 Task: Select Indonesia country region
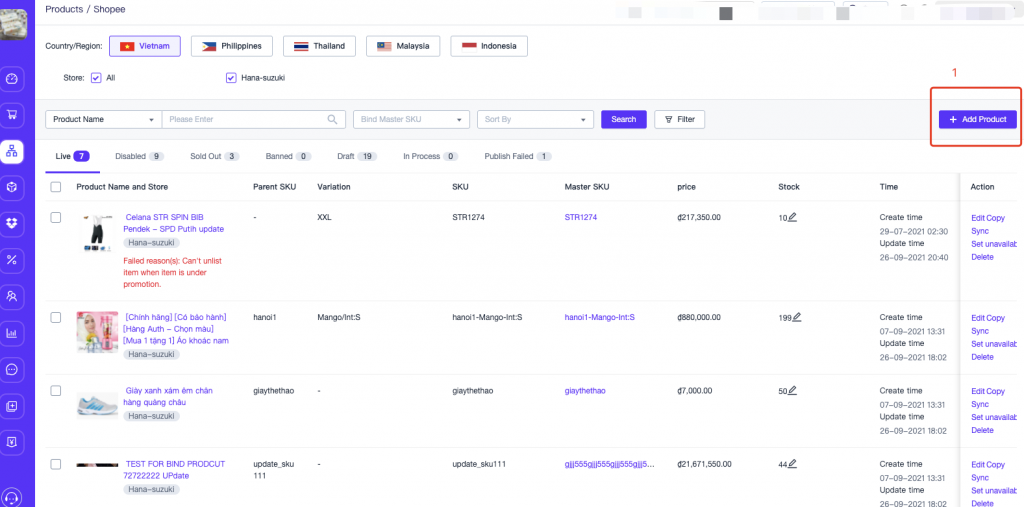pyautogui.click(x=489, y=46)
